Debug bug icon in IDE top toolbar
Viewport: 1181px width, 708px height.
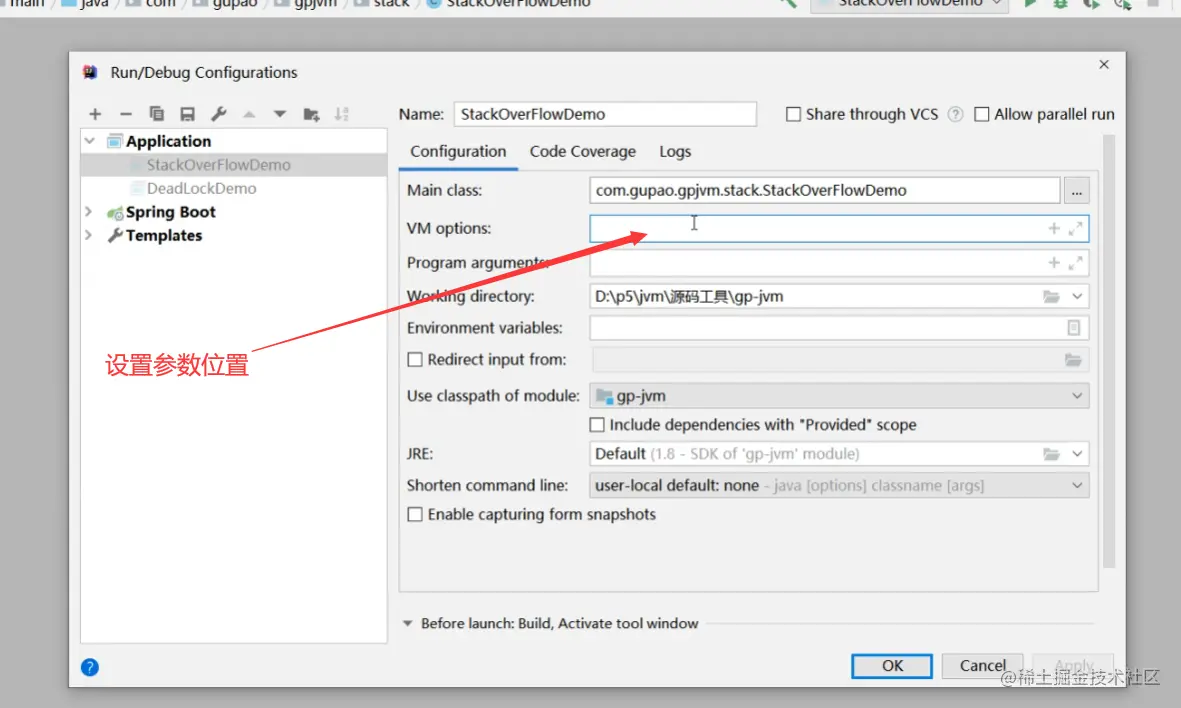(1060, 4)
